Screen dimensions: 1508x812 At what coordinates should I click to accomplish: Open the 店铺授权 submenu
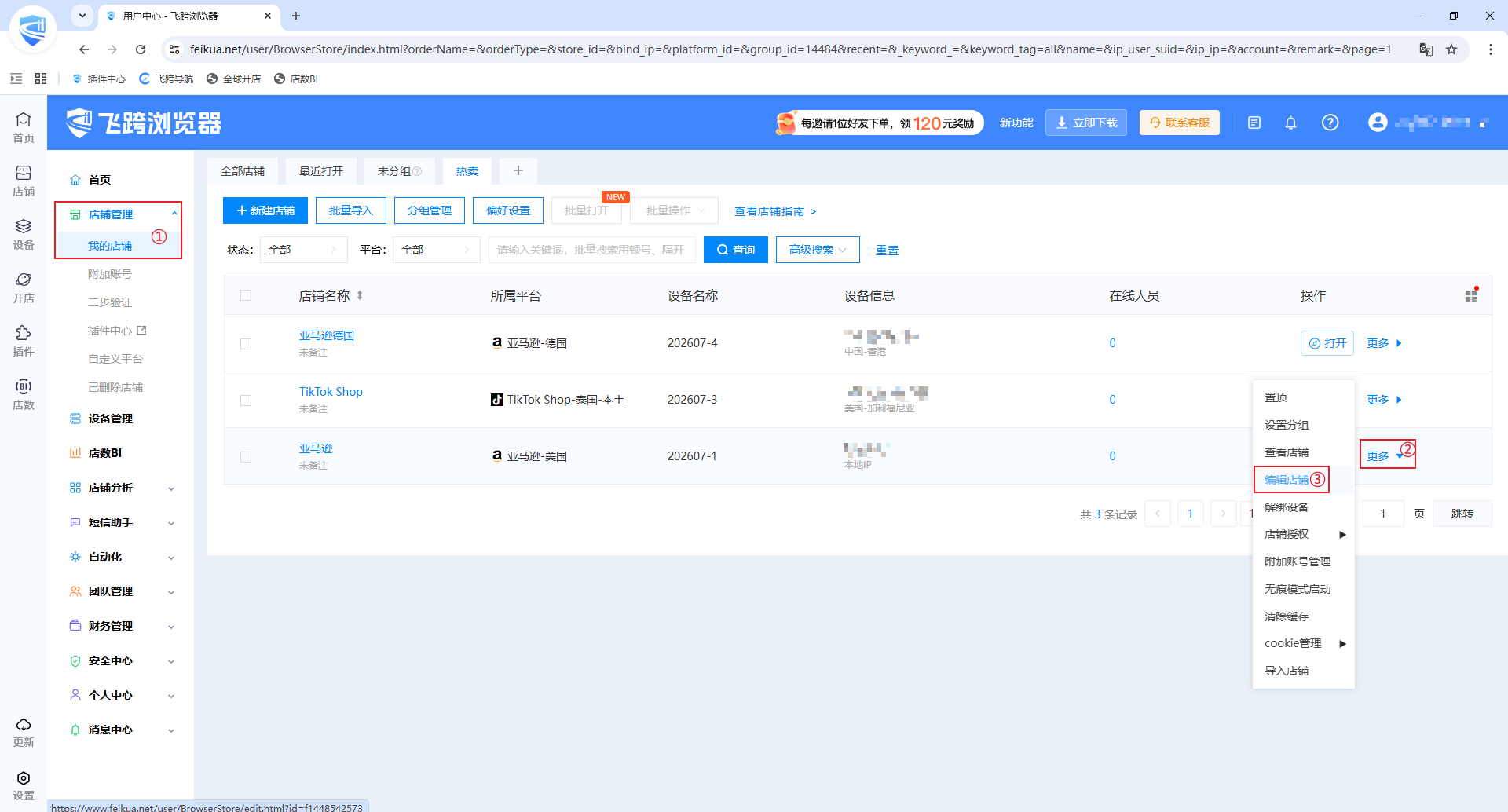[1303, 534]
